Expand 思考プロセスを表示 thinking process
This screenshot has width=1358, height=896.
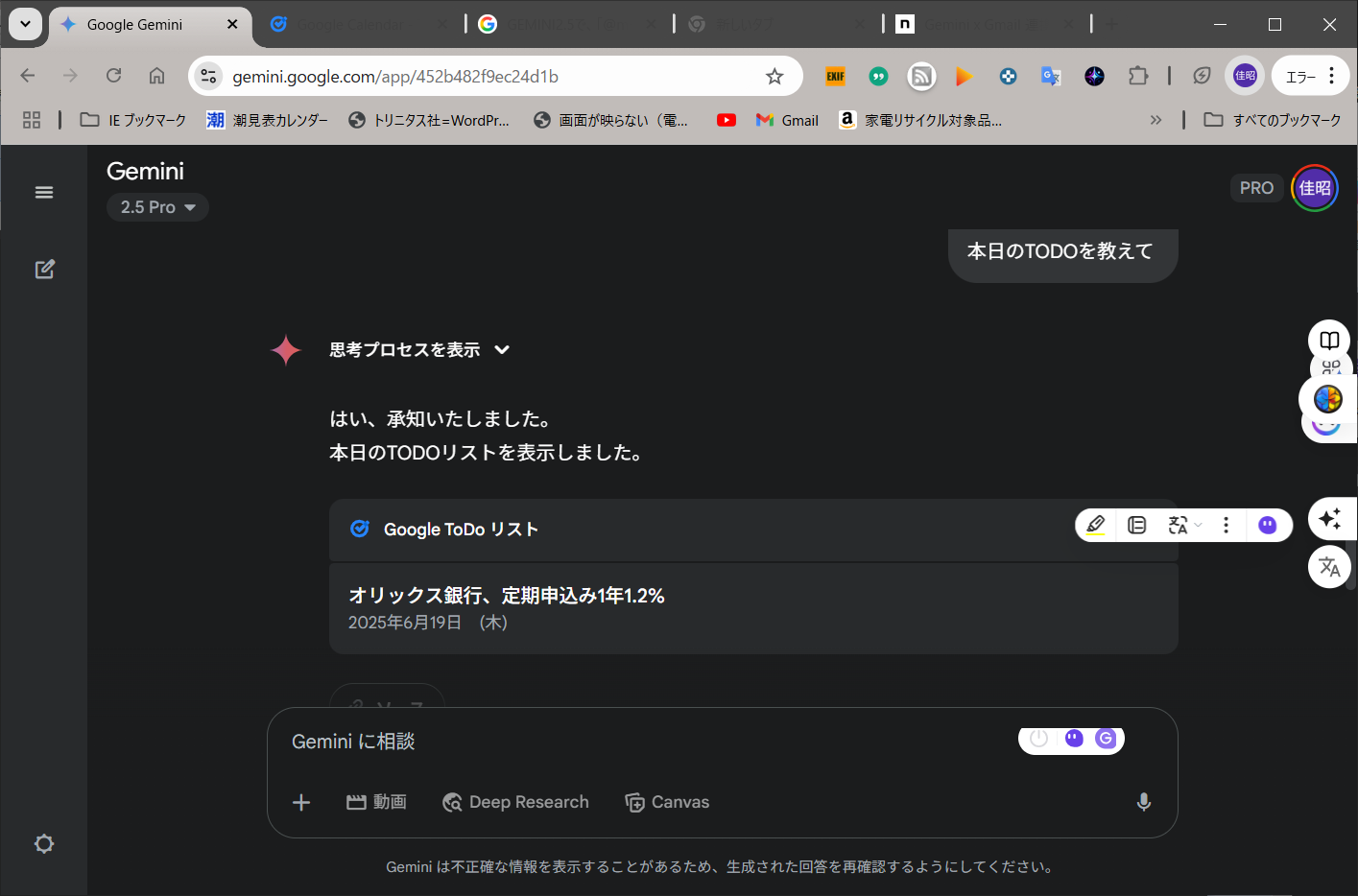pyautogui.click(x=419, y=350)
